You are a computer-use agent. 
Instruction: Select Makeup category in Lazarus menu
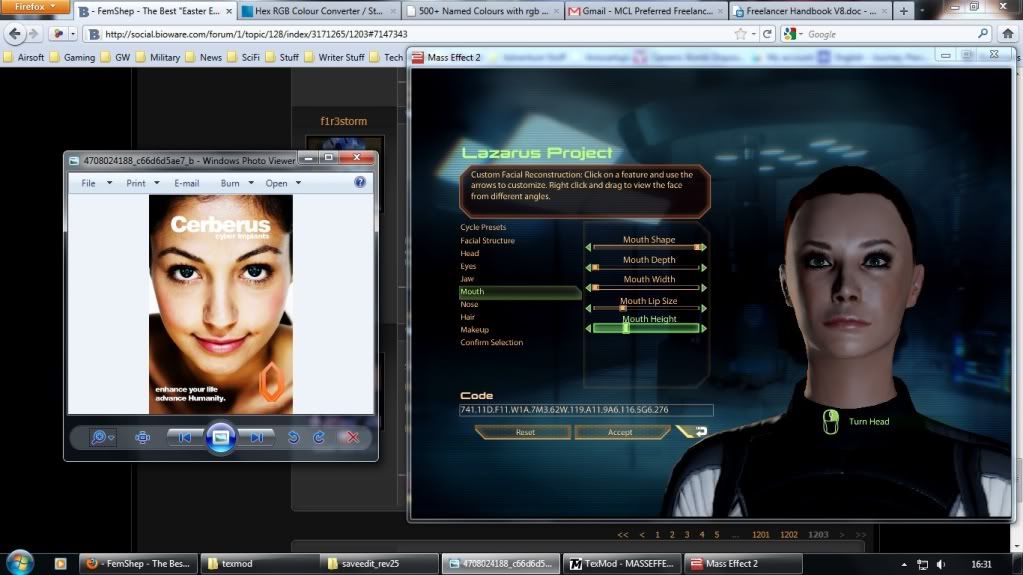click(474, 330)
